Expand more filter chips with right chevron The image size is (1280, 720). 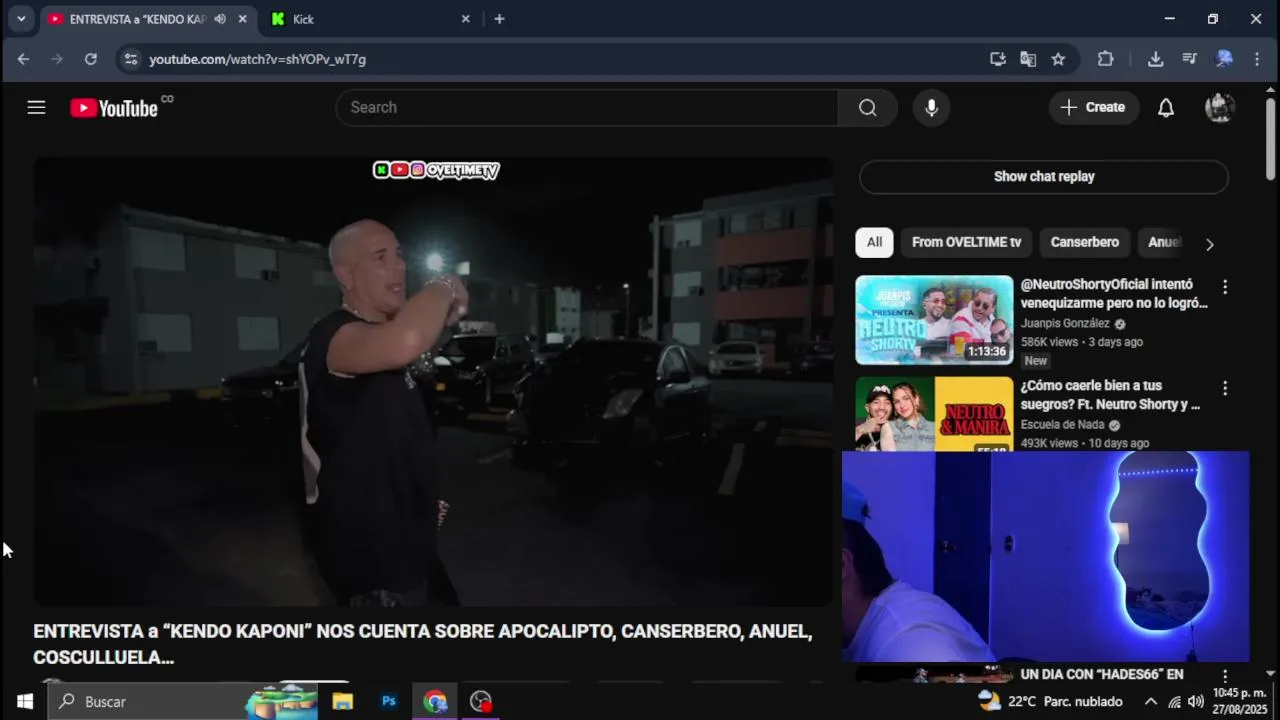[1209, 244]
